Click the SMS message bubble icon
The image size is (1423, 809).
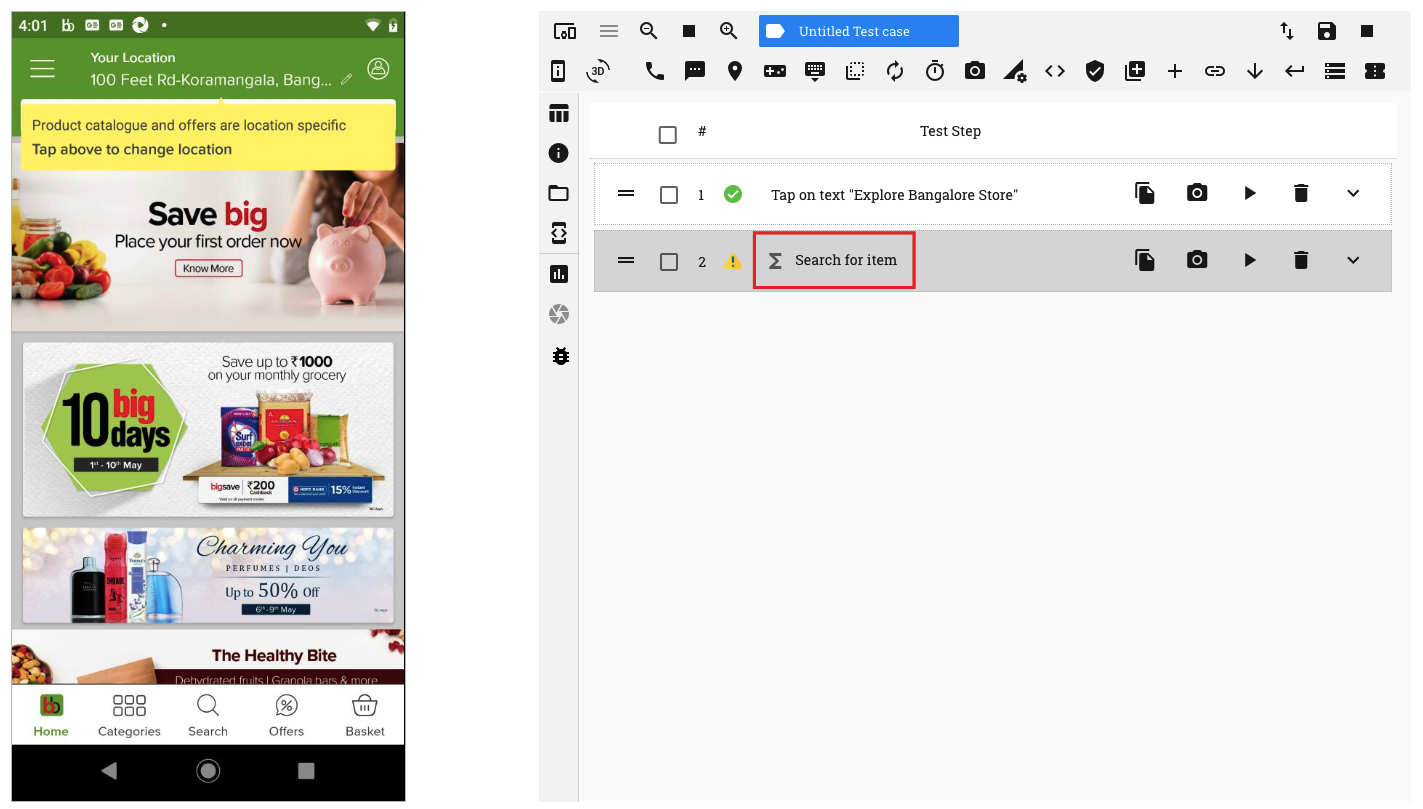695,71
